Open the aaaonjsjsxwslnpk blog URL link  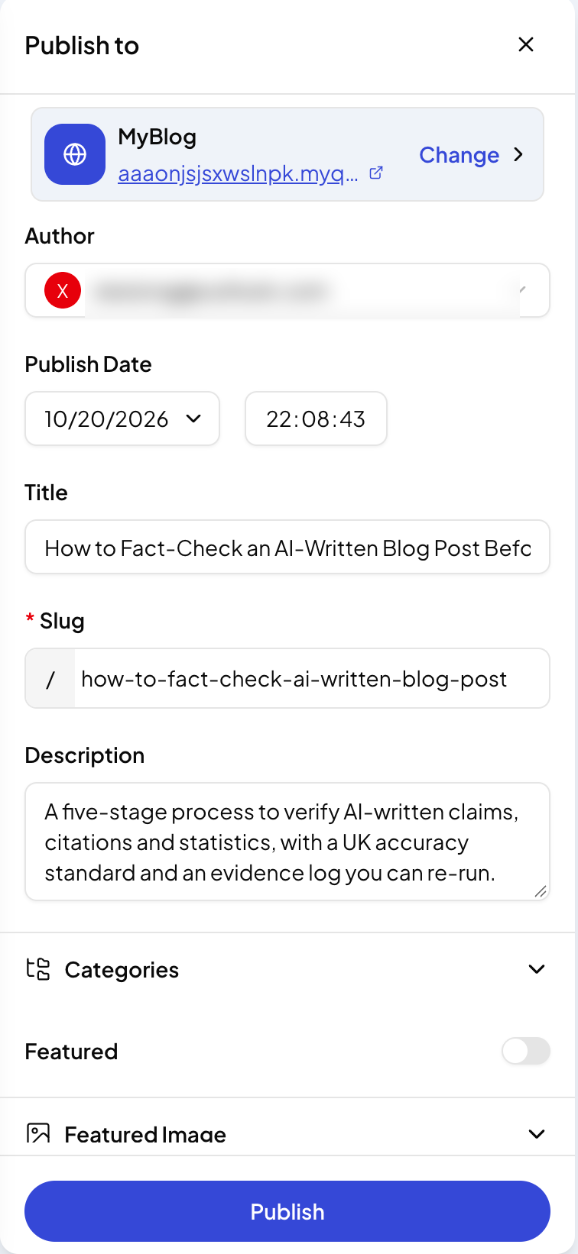238,173
